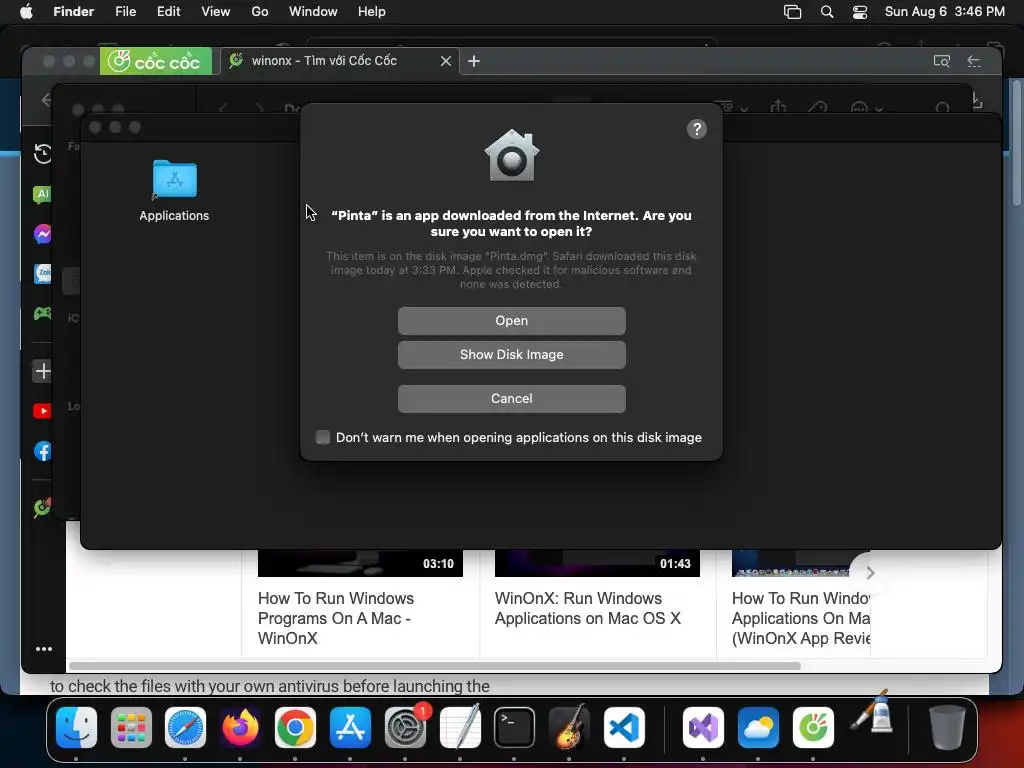Open video How To Run Windows Programs On A Mac
Screen dimensions: 1024x768
(x=336, y=618)
